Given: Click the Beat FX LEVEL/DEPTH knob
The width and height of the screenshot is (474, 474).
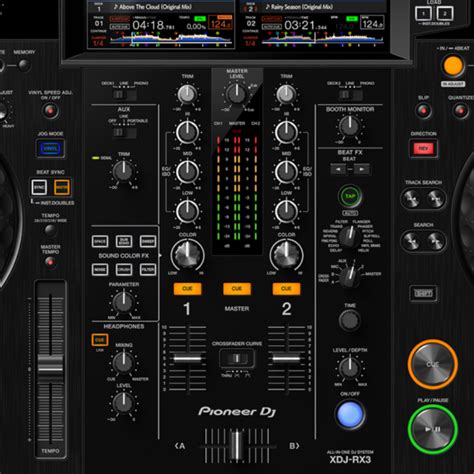Looking at the screenshot, I should click(x=350, y=367).
